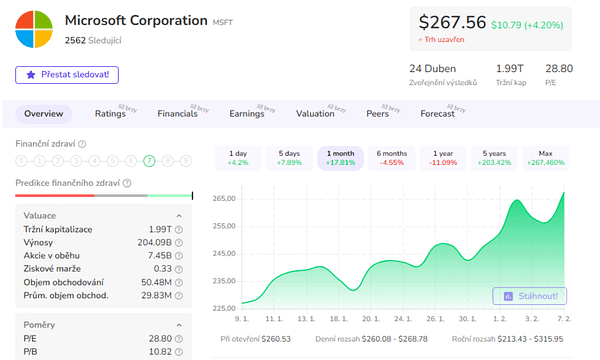Open help icon next to Predikce finančního zdraví

(127, 183)
